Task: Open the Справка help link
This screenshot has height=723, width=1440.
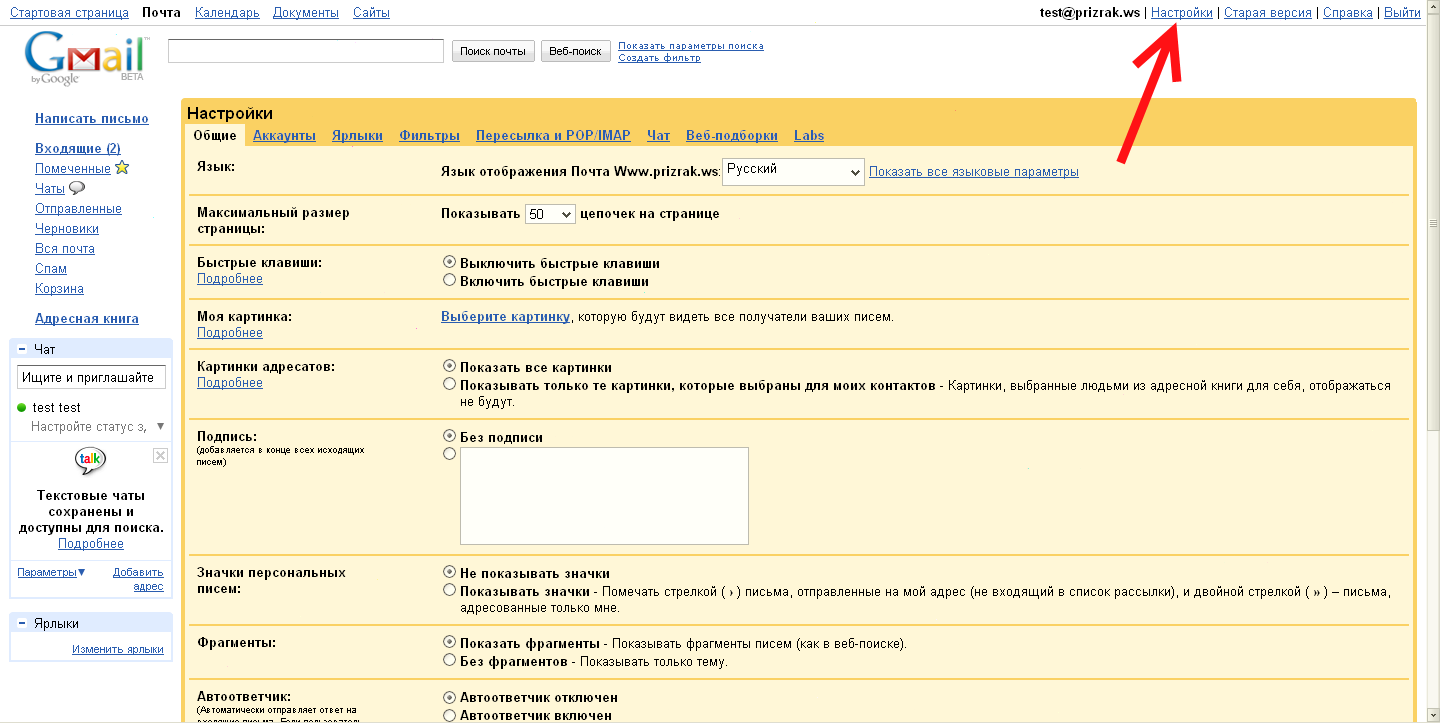Action: tap(1348, 13)
